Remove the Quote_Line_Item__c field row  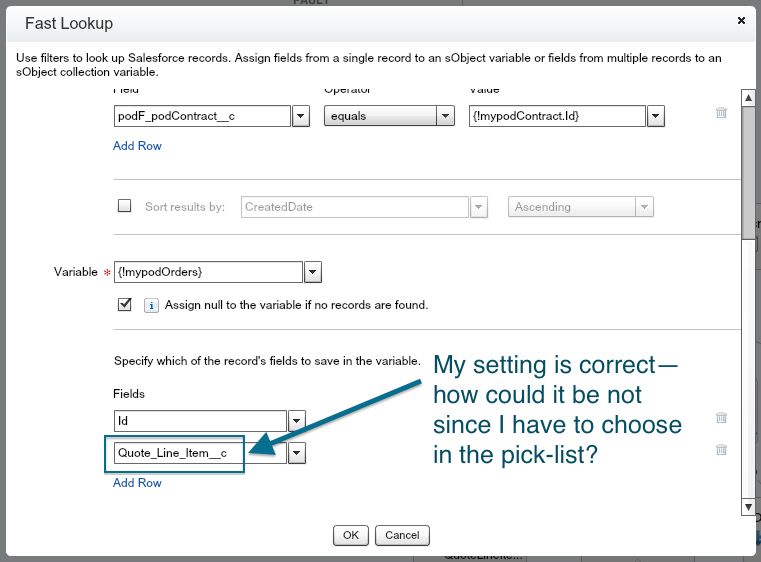721,450
